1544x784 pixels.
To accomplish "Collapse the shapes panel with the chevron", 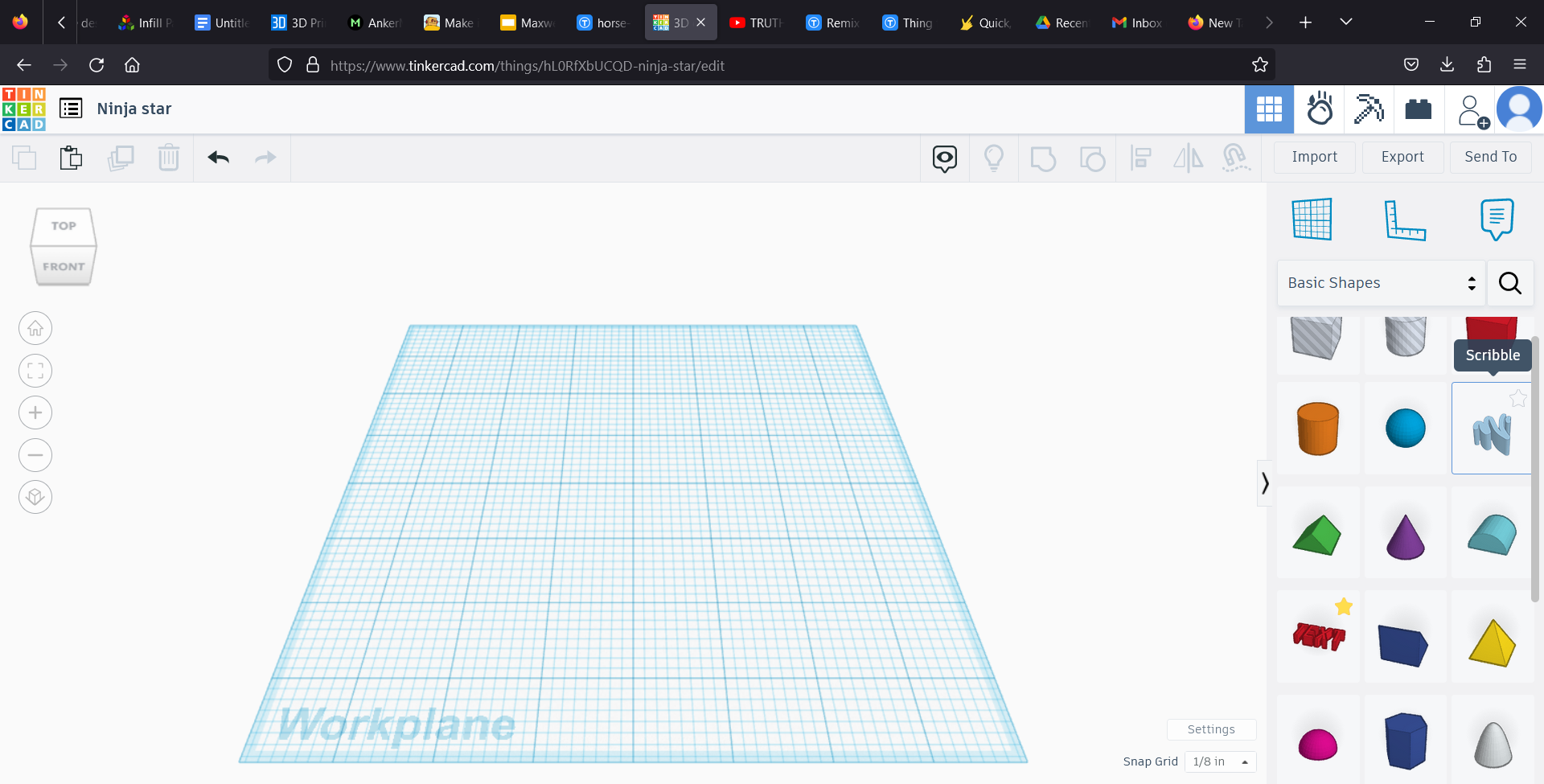I will (1265, 483).
